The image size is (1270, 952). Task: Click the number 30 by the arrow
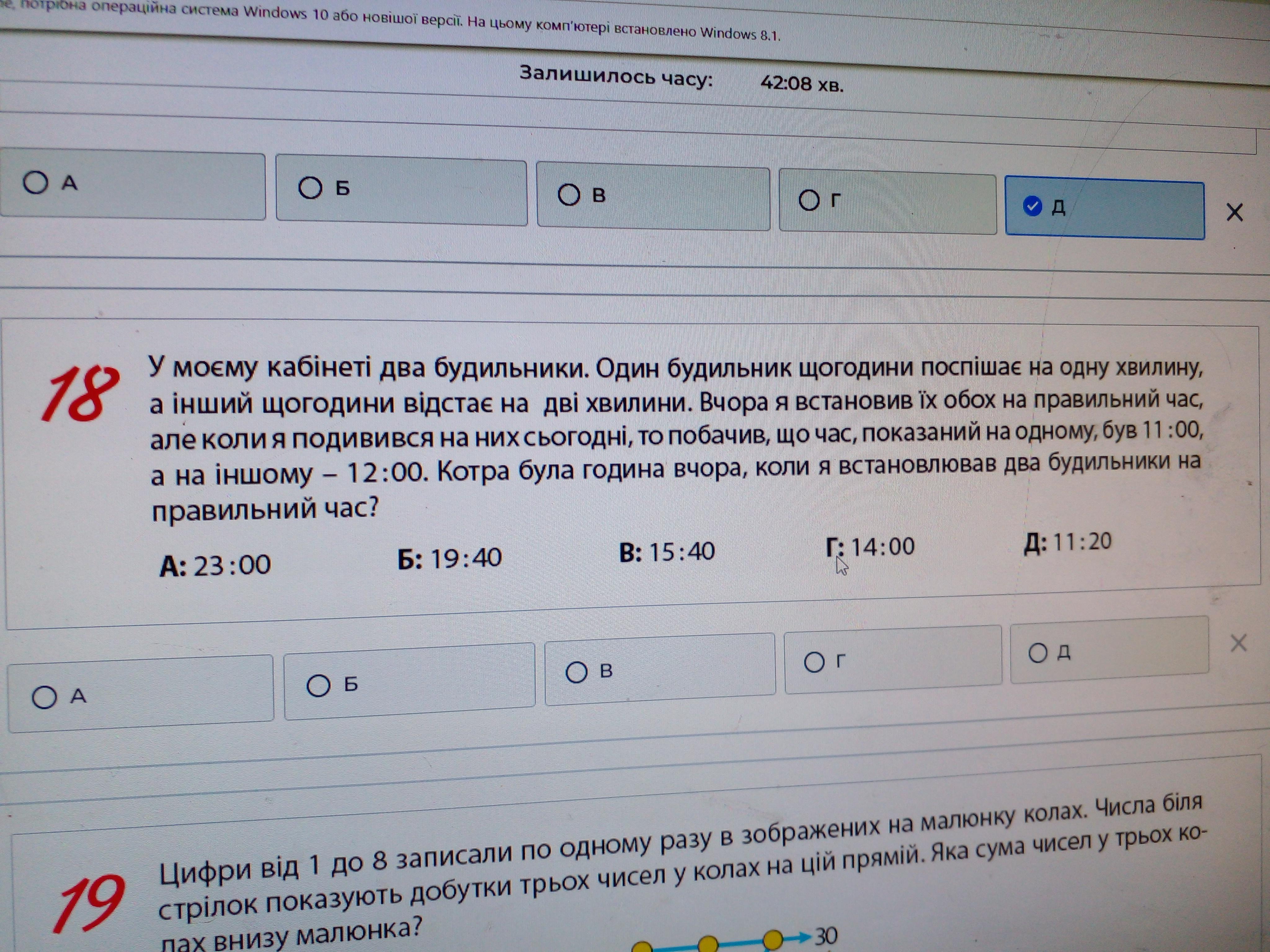click(826, 937)
